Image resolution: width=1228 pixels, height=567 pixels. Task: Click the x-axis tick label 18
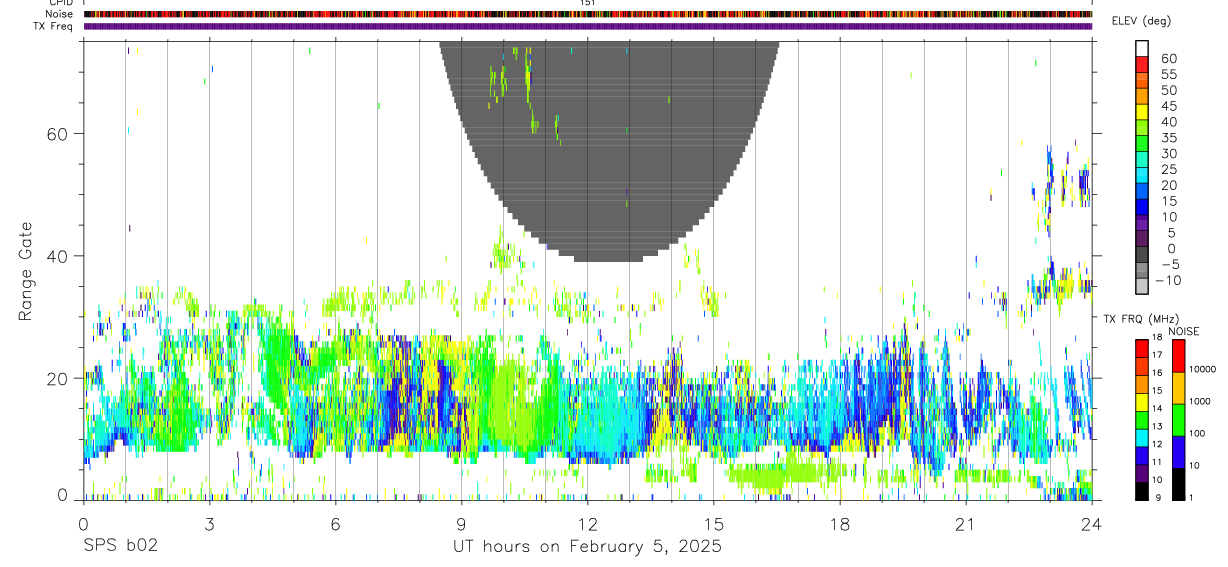(839, 523)
